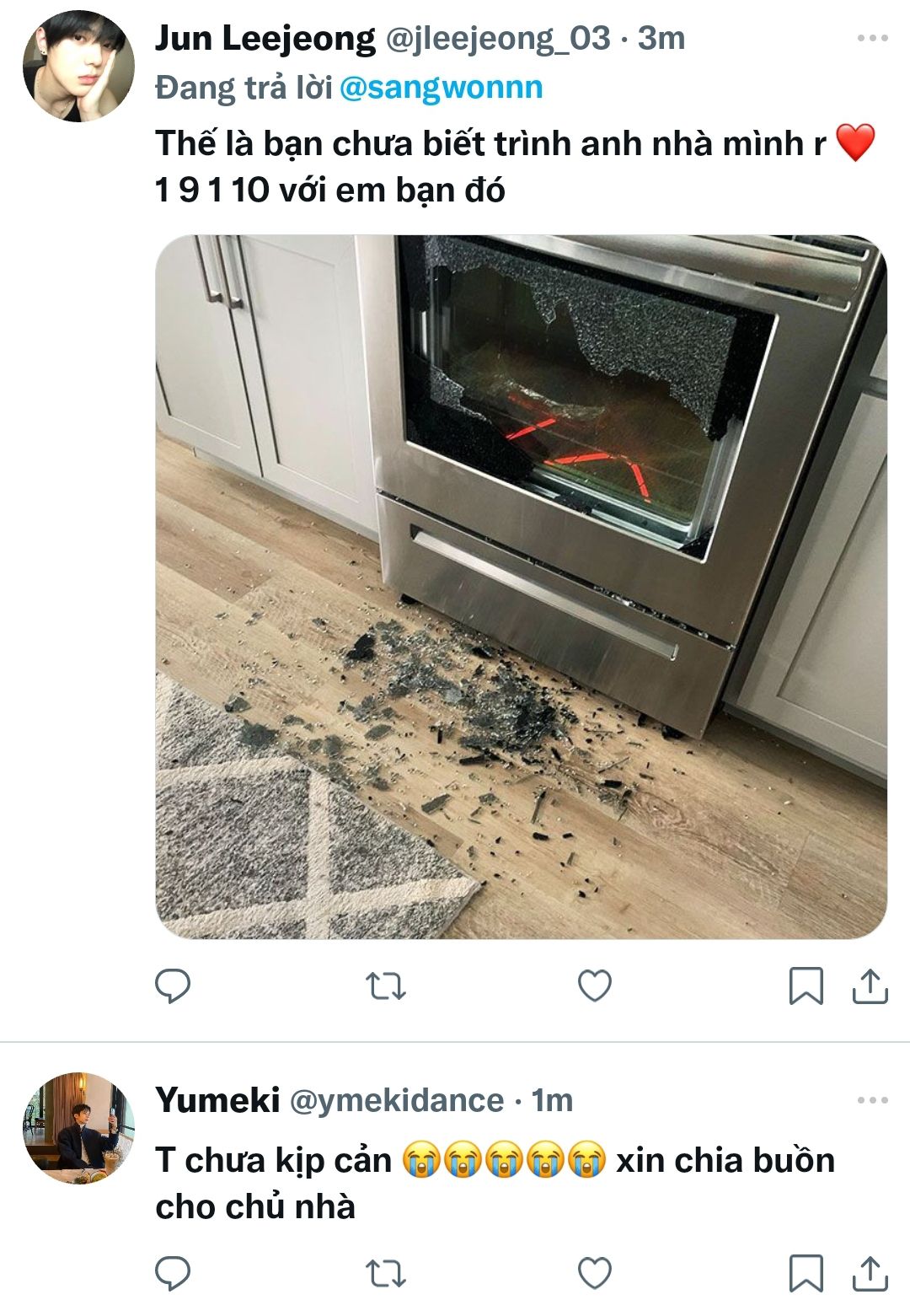Open Jun Leejeong display name
The width and height of the screenshot is (910, 1316).
click(x=265, y=39)
